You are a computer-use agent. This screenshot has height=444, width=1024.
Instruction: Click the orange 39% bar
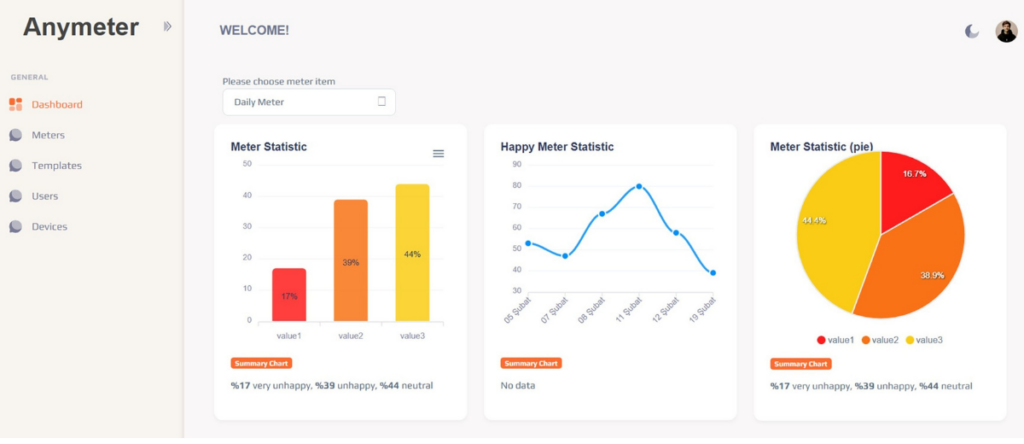tap(351, 260)
